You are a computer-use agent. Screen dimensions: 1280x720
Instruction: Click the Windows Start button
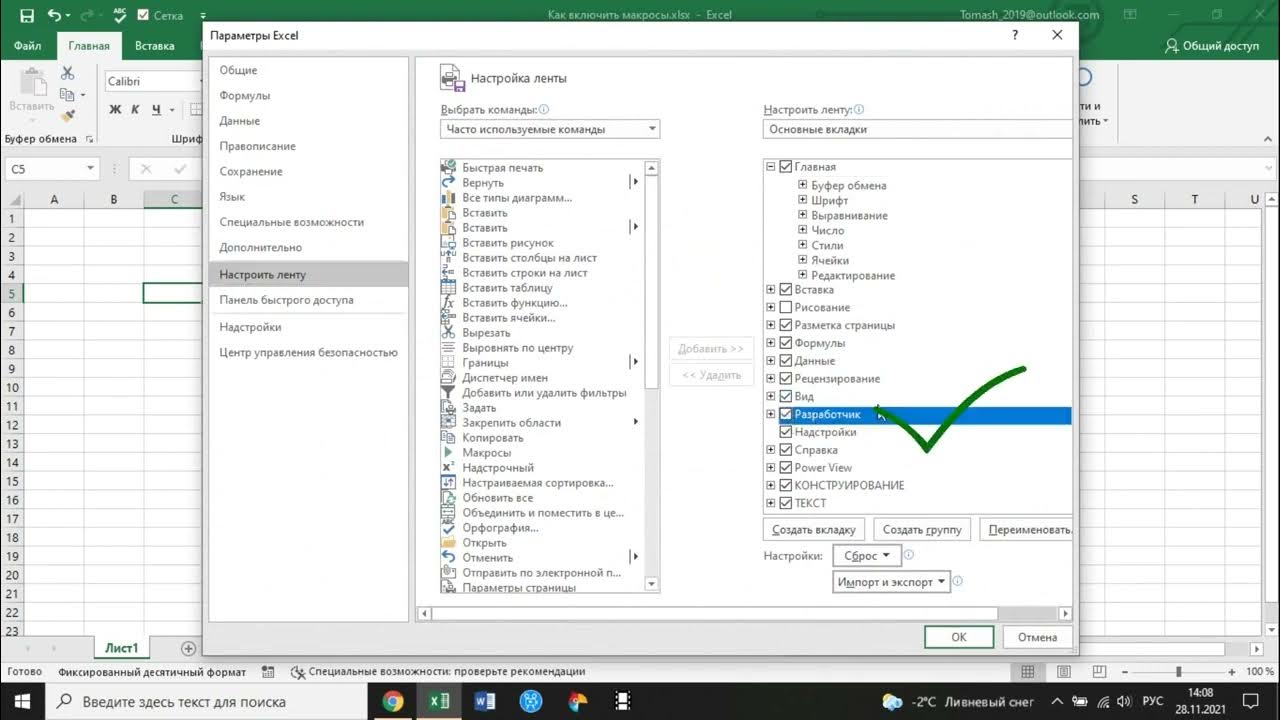coord(22,701)
